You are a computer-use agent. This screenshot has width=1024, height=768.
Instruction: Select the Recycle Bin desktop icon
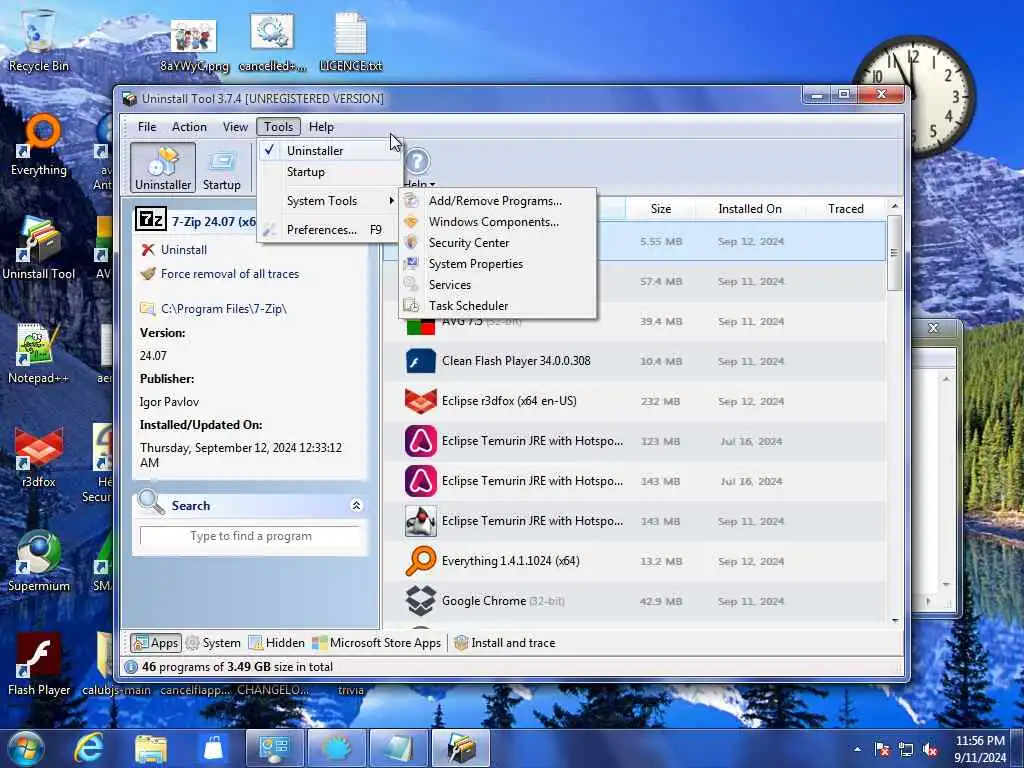(39, 40)
